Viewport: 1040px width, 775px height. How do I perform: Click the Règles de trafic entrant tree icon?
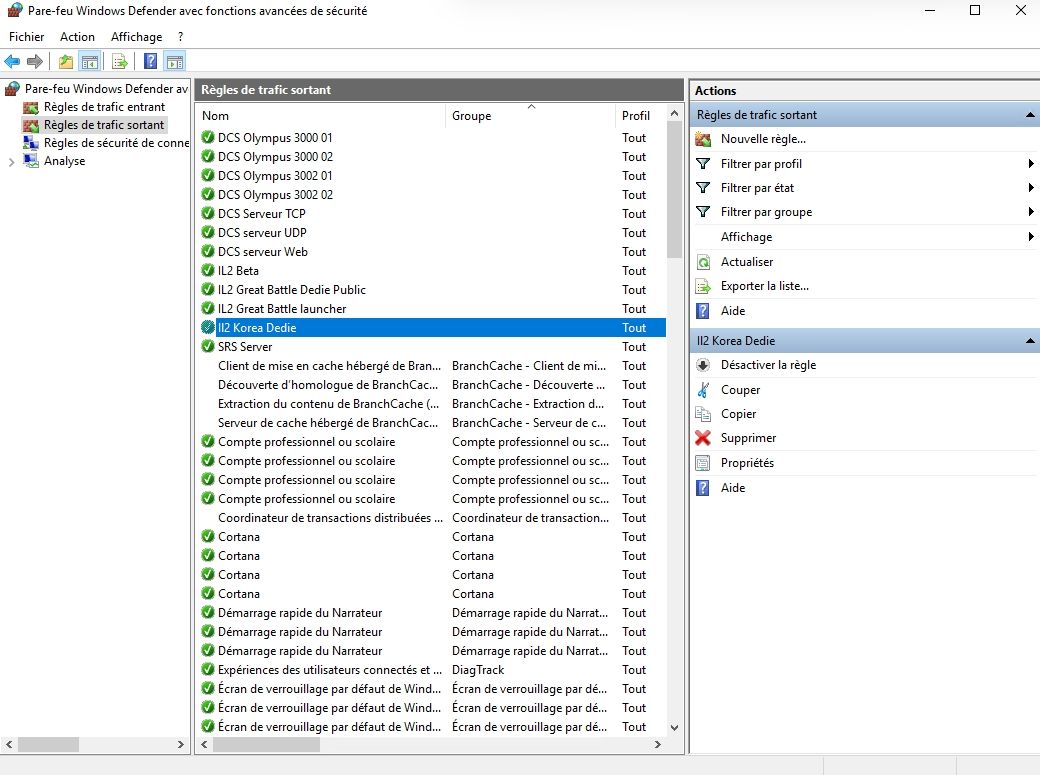(31, 107)
